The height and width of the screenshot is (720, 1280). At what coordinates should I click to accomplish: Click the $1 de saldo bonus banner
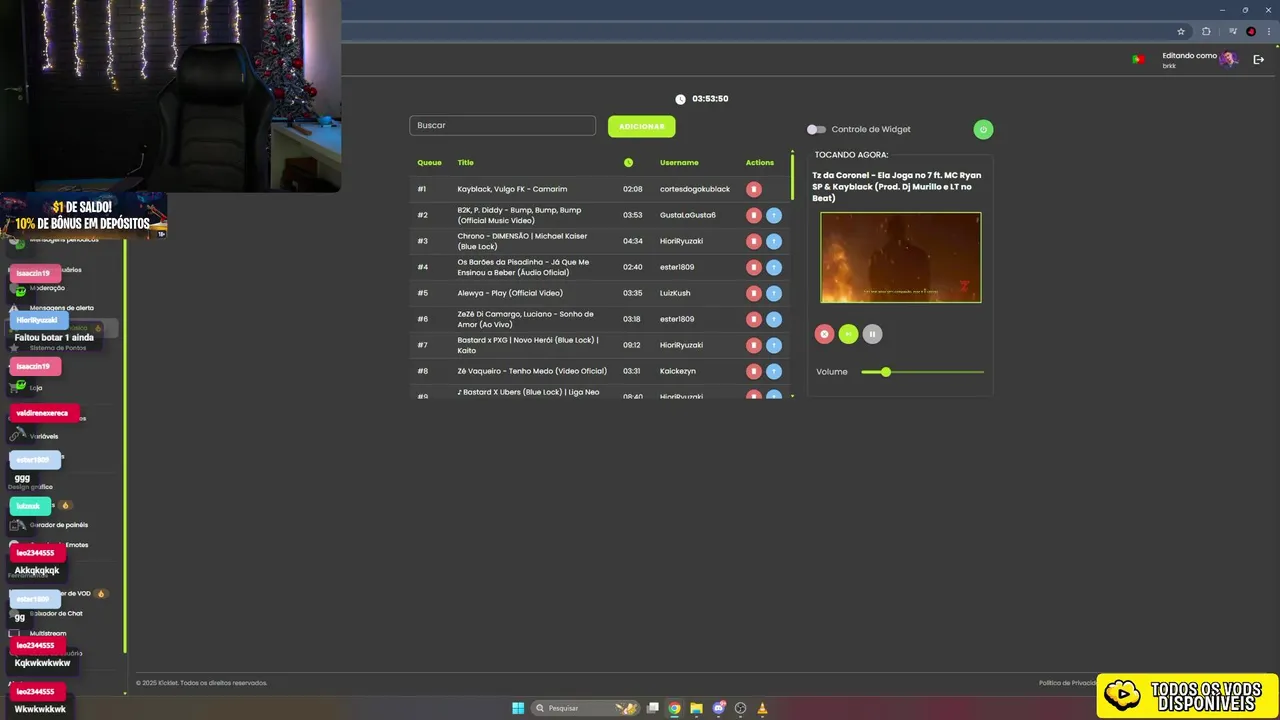[x=83, y=215]
